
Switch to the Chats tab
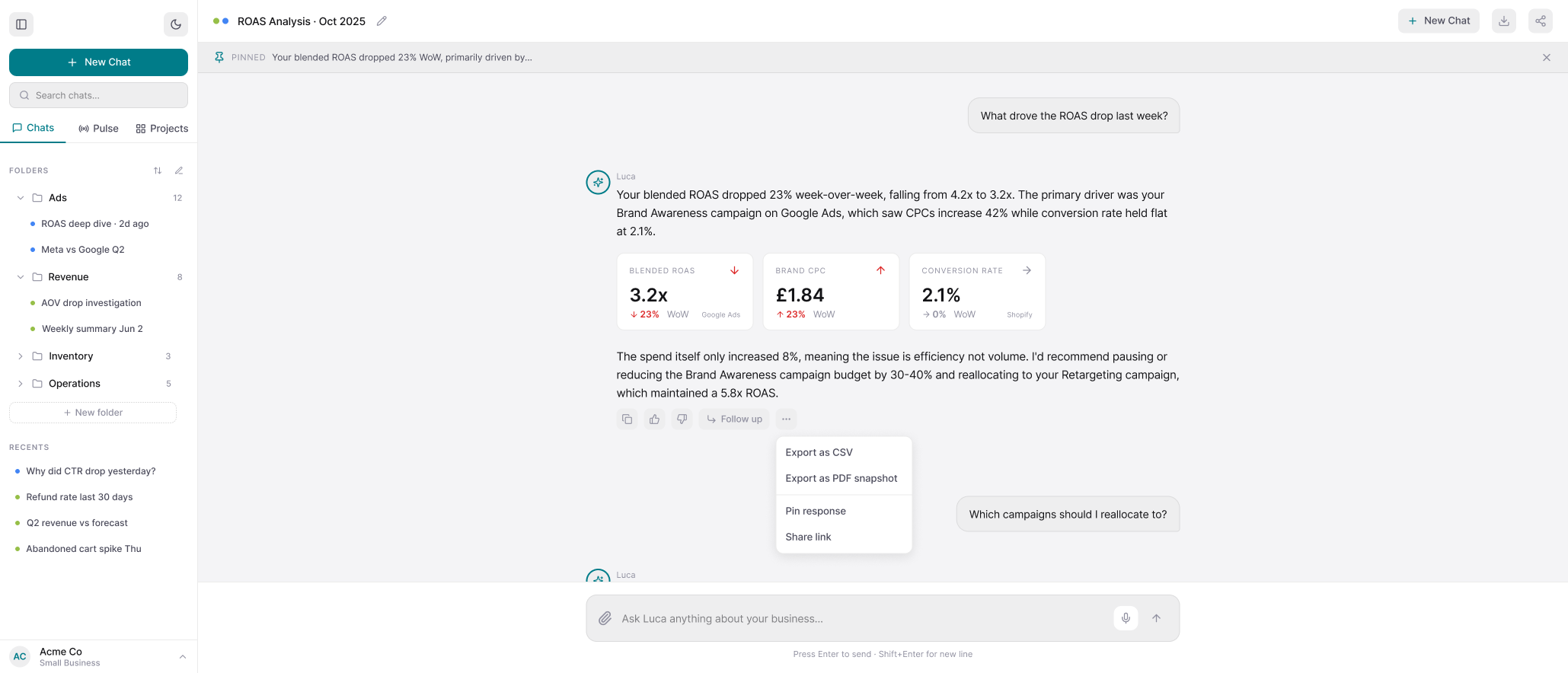[x=34, y=128]
